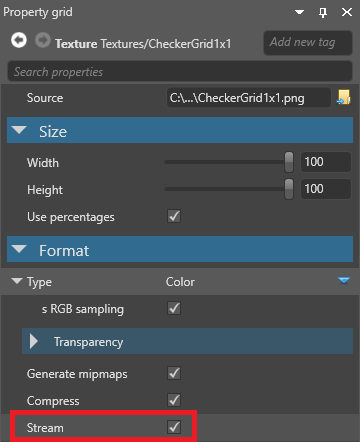Pin the Property grid panel
Image resolution: width=360 pixels, height=442 pixels.
[322, 13]
